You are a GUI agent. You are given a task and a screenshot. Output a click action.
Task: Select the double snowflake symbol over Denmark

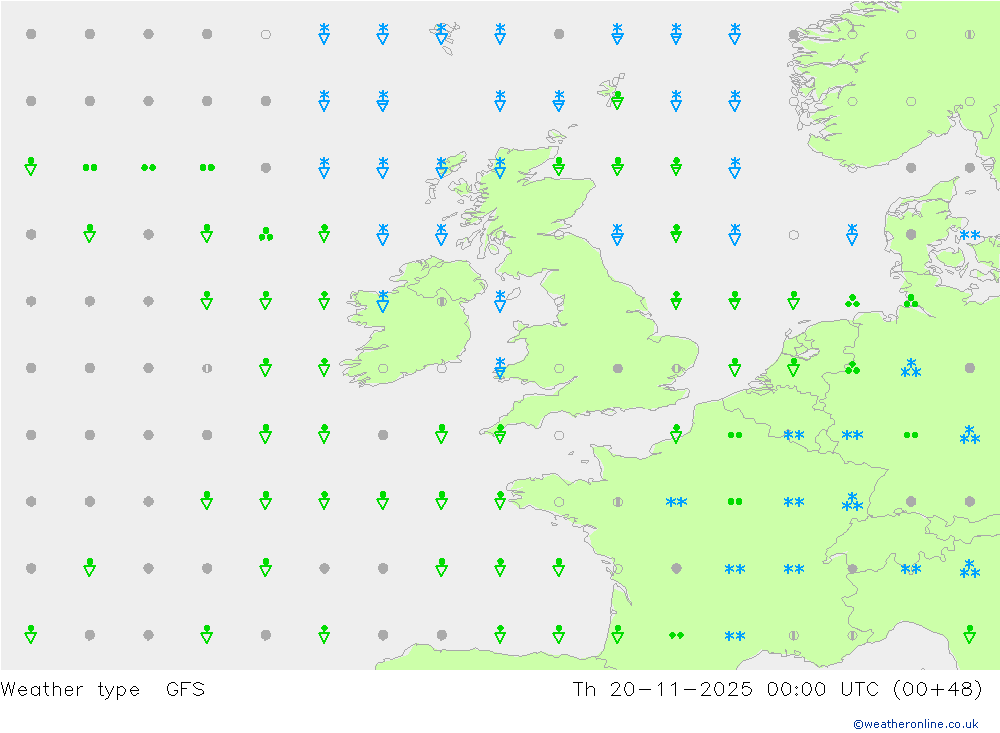[969, 235]
